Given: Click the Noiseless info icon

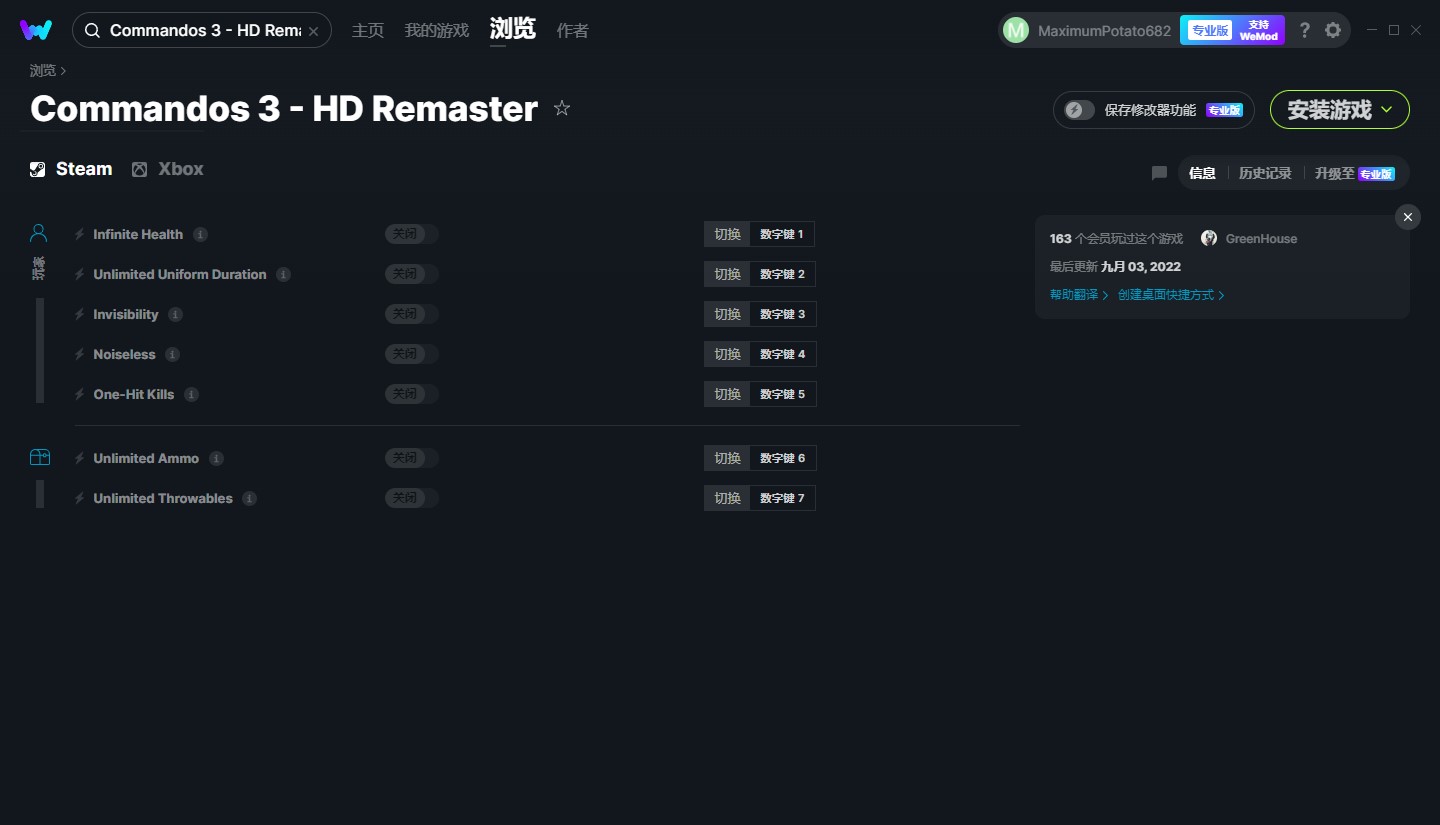Looking at the screenshot, I should tap(173, 354).
